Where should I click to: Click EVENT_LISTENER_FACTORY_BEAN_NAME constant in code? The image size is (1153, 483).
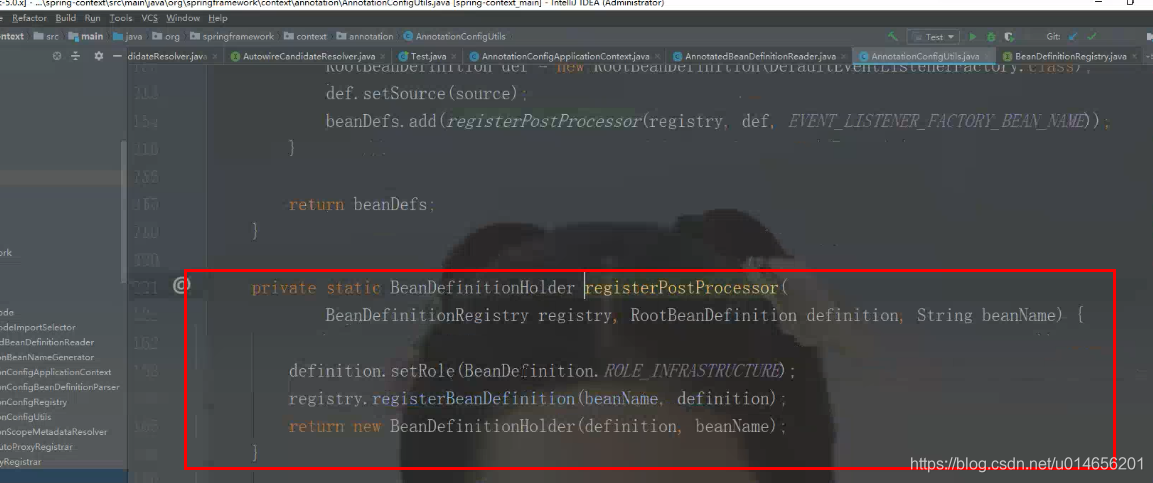(938, 121)
